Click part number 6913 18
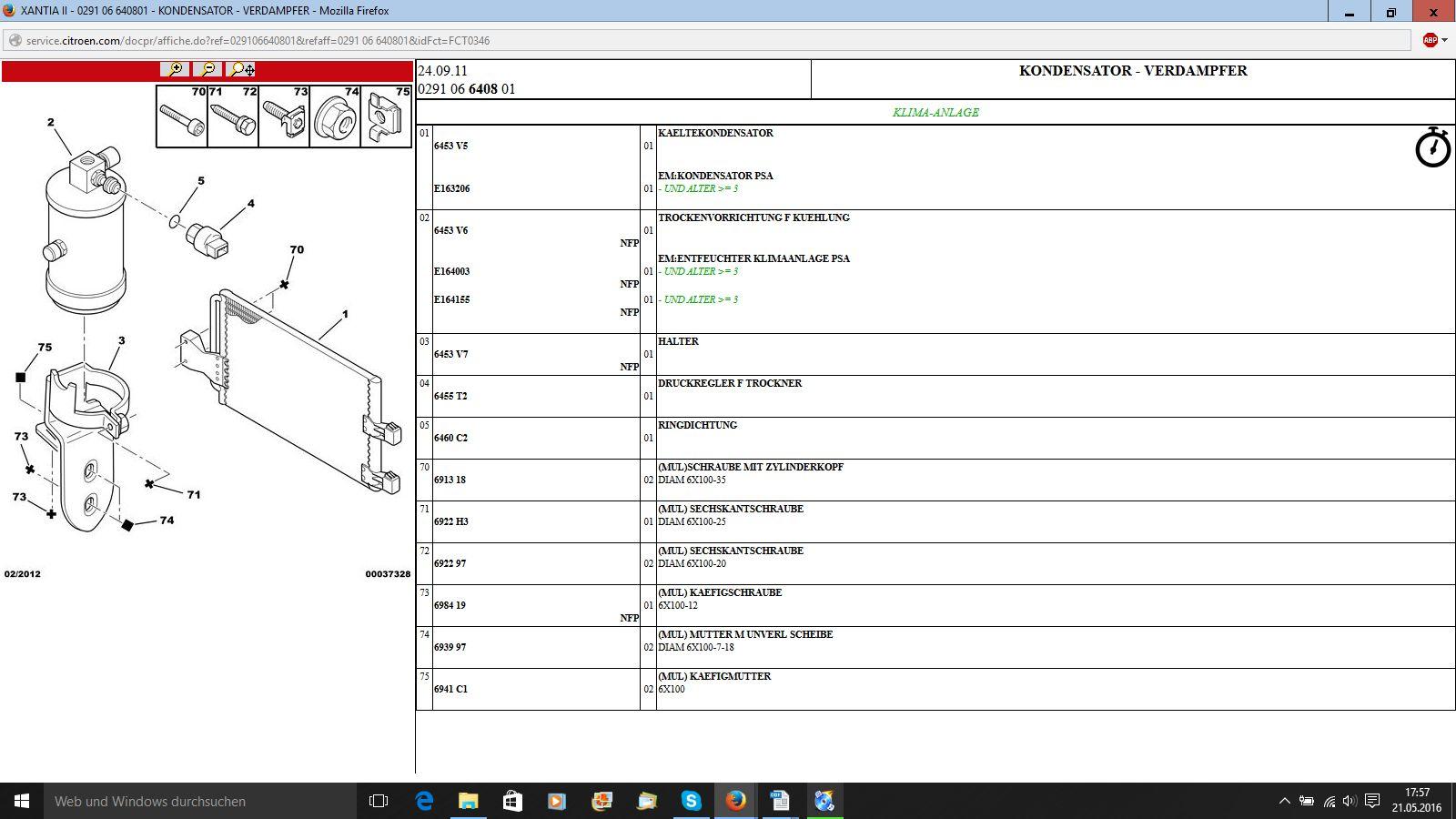This screenshot has height=819, width=1456. click(450, 480)
